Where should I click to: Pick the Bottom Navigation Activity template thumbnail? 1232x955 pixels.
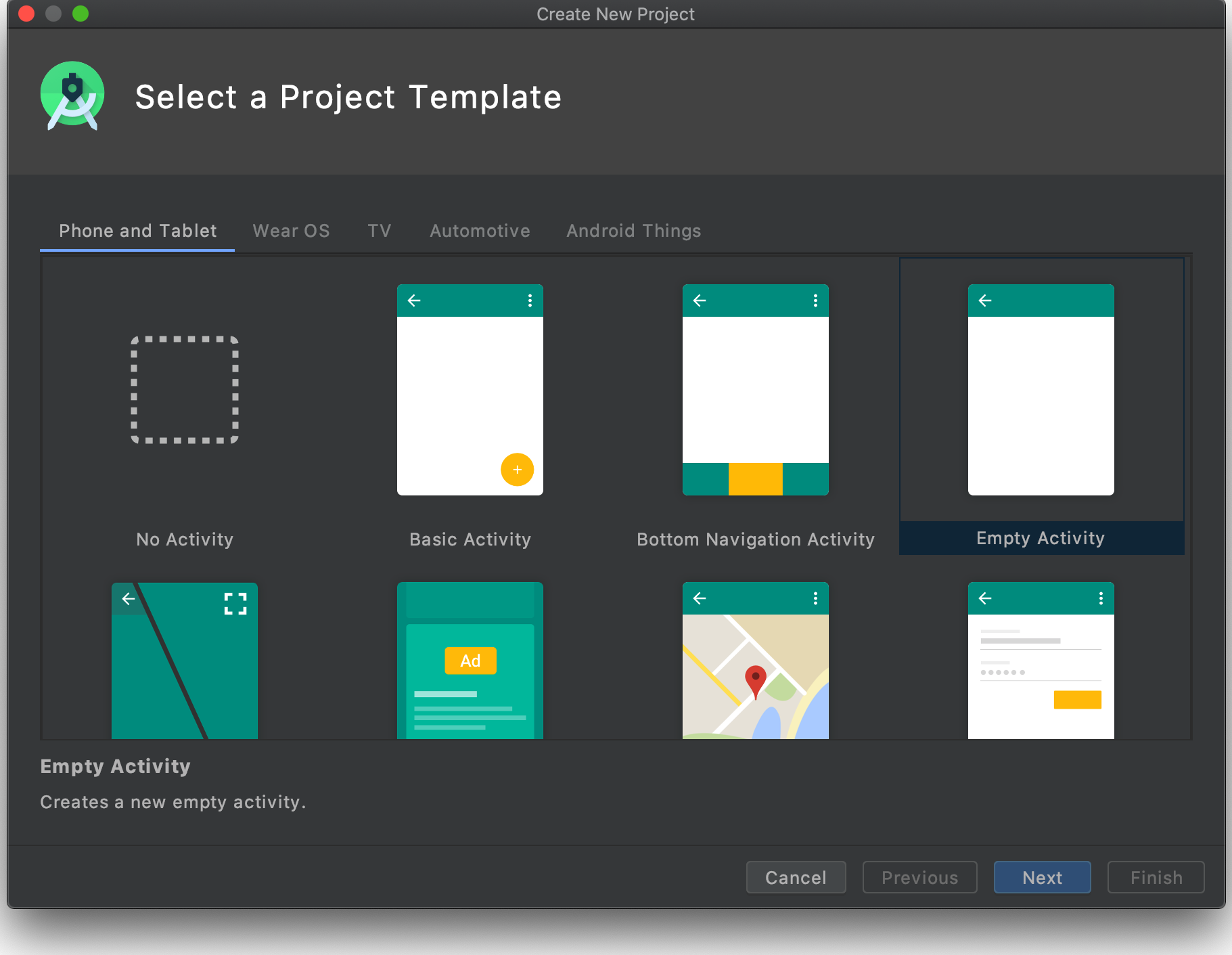tap(756, 390)
